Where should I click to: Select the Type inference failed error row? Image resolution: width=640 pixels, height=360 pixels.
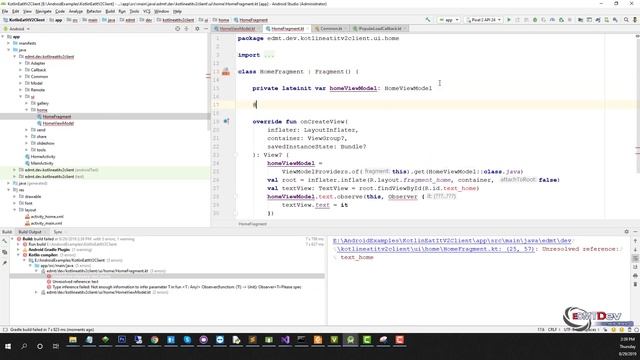click(x=176, y=287)
